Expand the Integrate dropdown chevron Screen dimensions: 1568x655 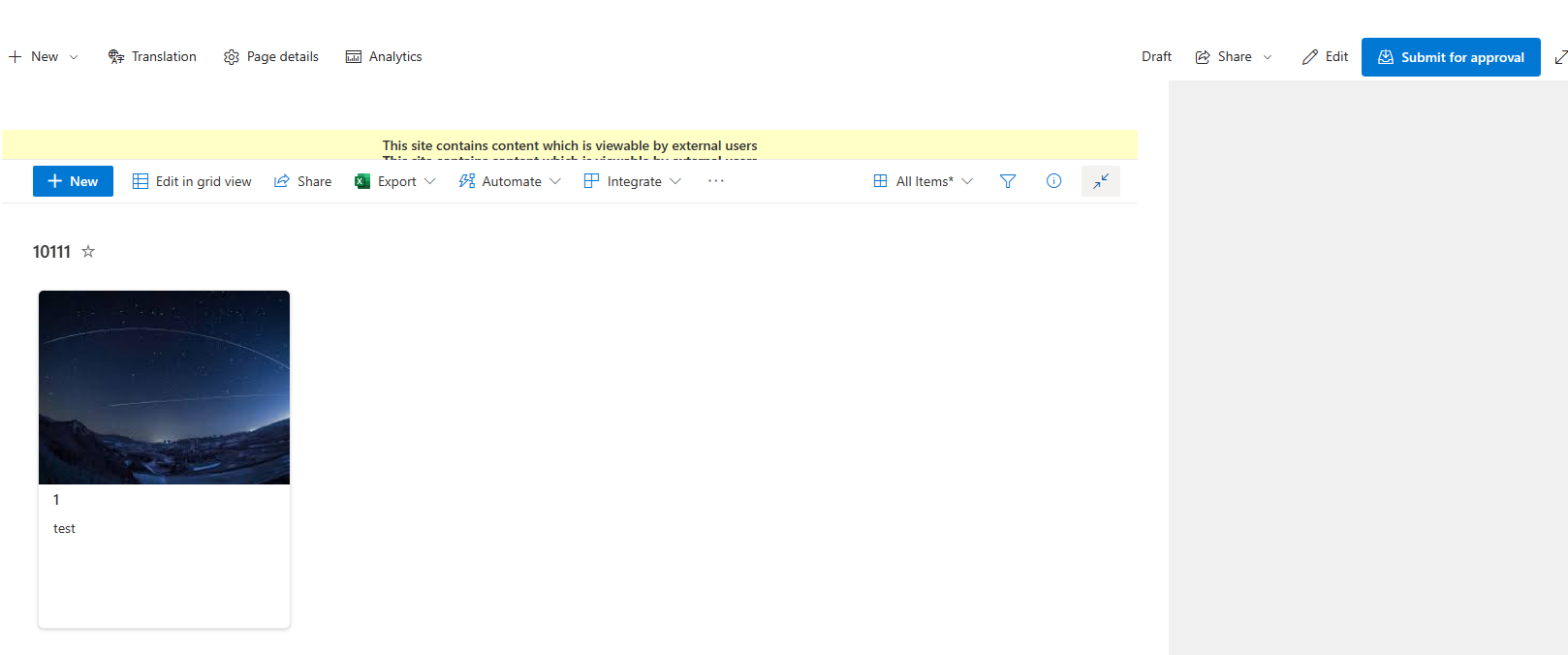pos(675,181)
